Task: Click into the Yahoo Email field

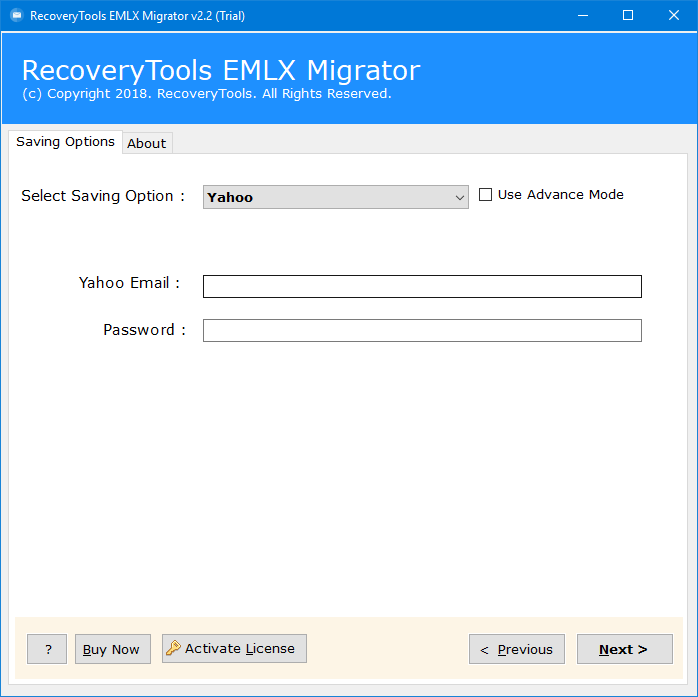Action: (422, 286)
